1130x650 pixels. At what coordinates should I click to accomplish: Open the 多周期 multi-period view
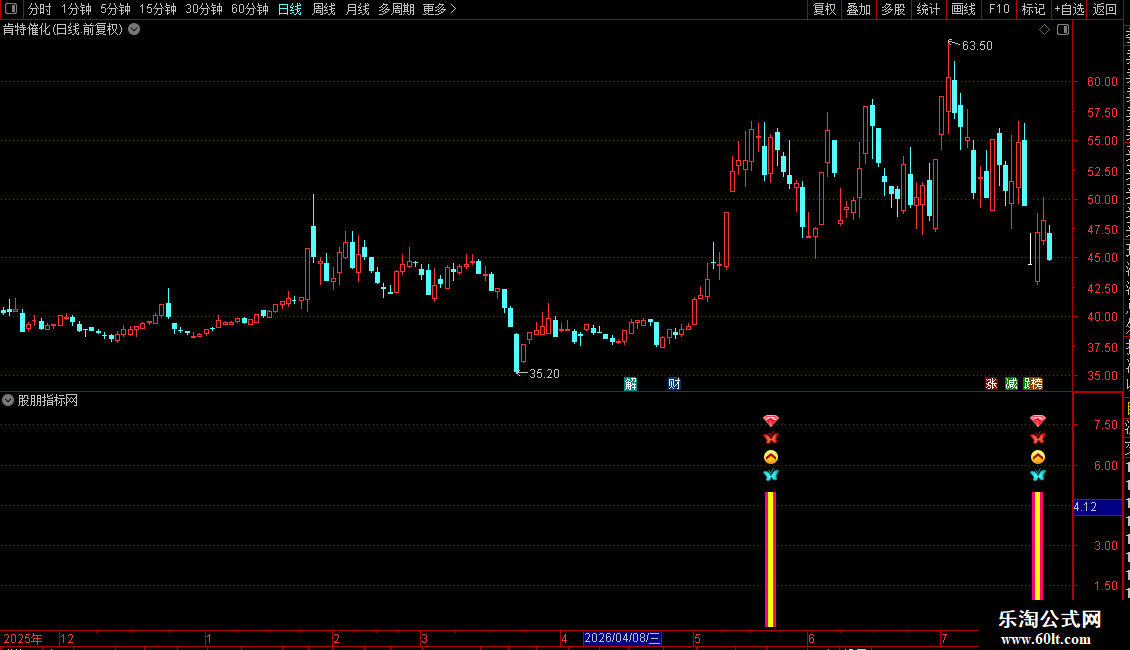[x=396, y=9]
